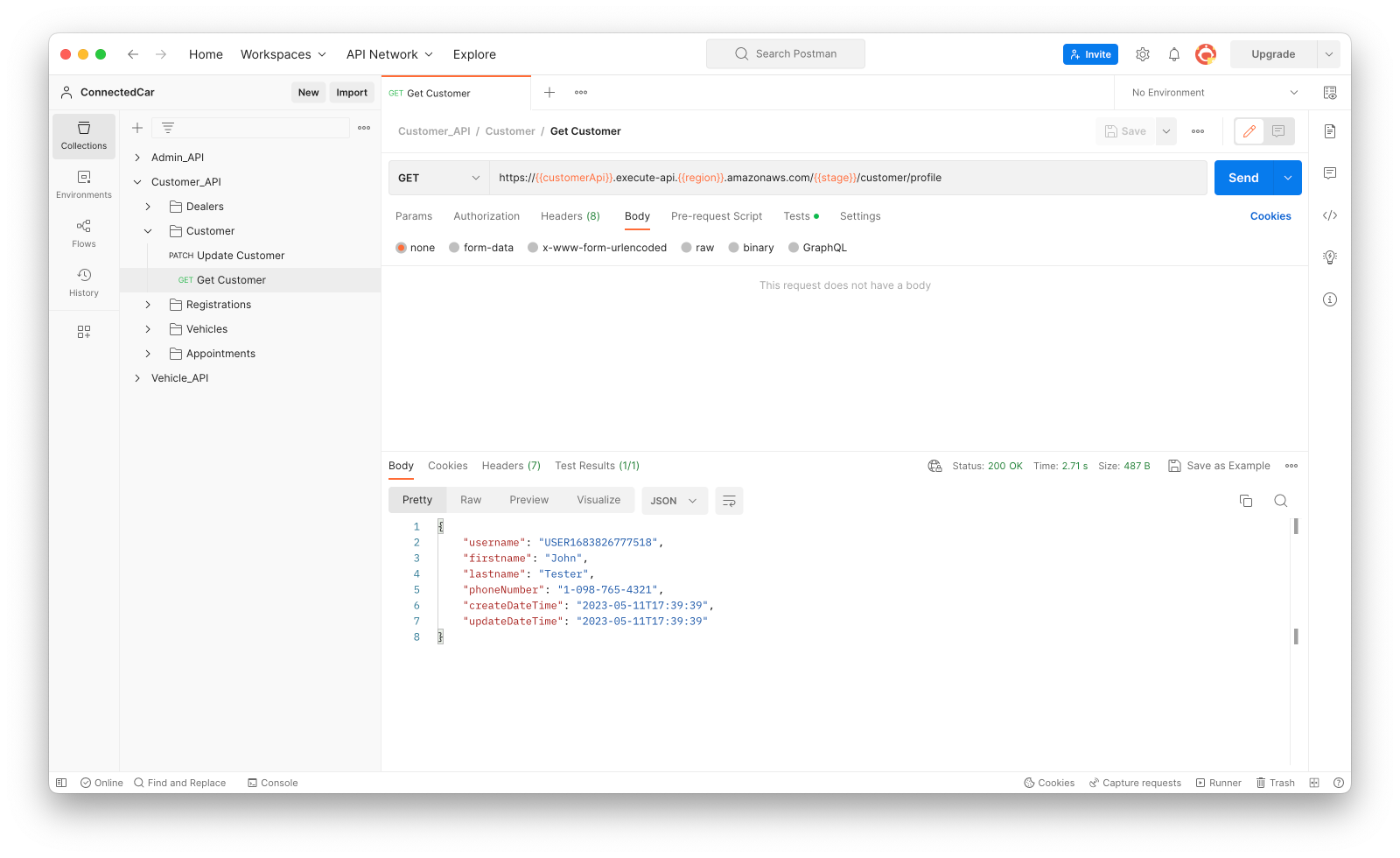Open the code snippet icon
The height and width of the screenshot is (858, 1400).
click(1330, 215)
